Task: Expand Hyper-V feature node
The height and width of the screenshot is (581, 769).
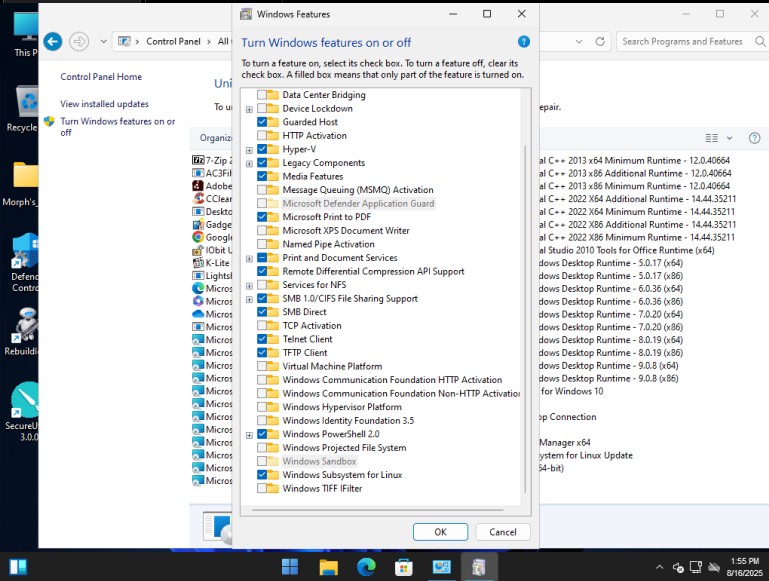Action: click(x=249, y=150)
